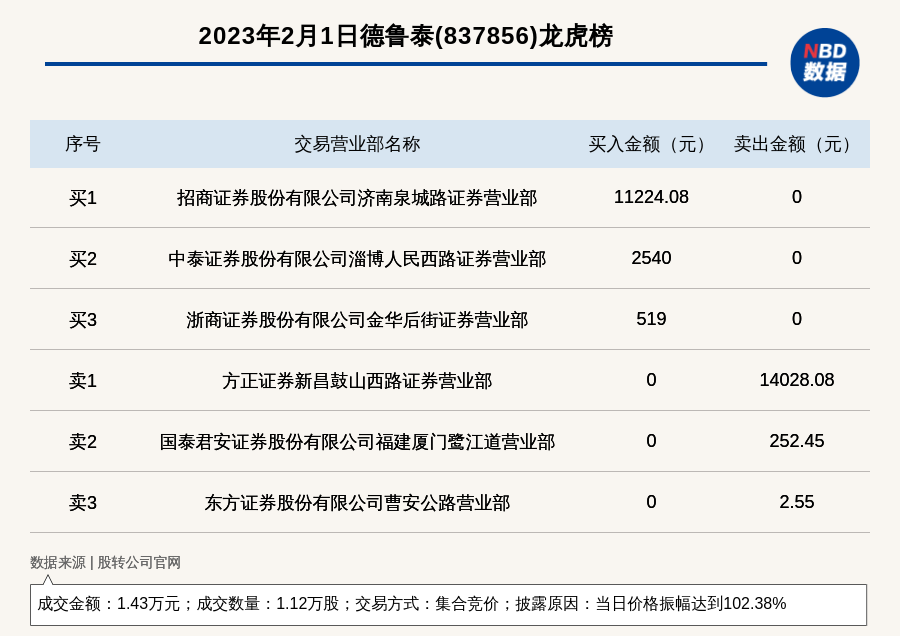Select the 卖2 row label
900x636 pixels.
point(83,442)
